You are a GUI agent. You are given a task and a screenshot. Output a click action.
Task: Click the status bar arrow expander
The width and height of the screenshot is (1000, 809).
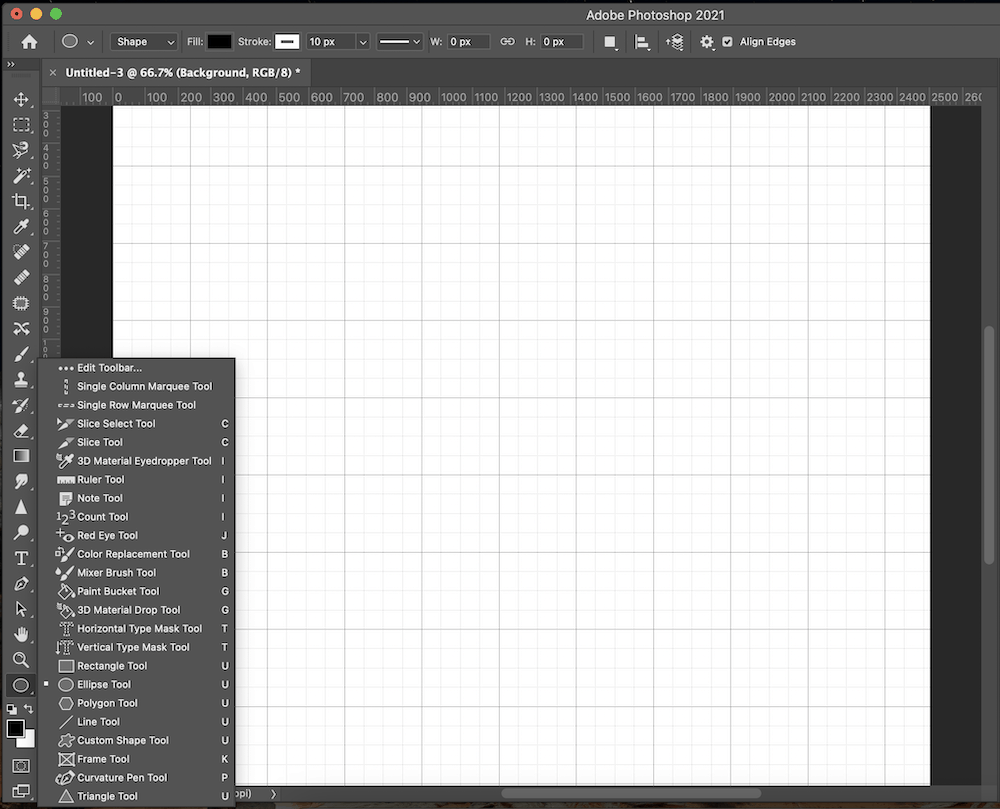pos(274,794)
